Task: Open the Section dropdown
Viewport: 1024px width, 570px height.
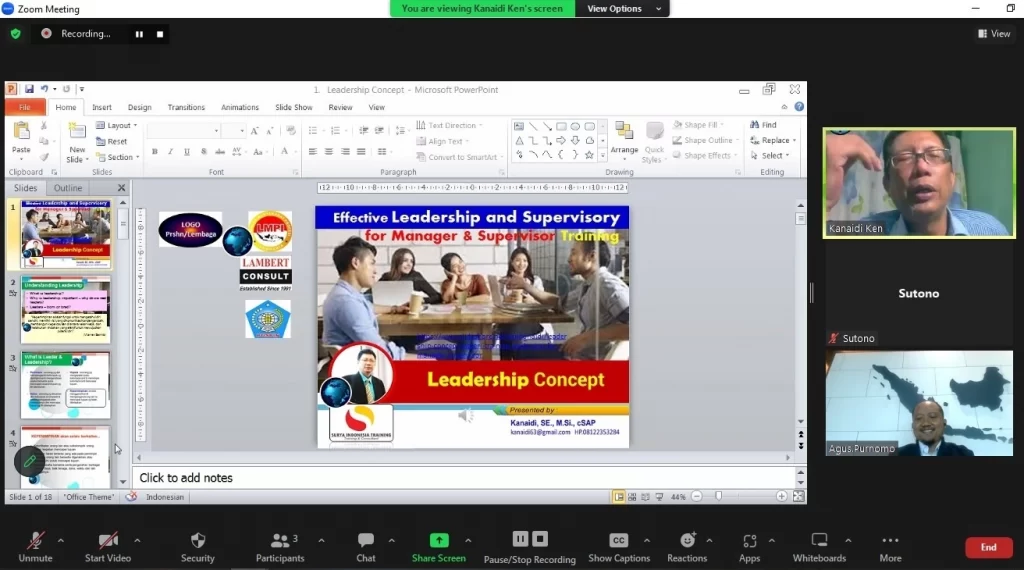Action: pyautogui.click(x=118, y=157)
